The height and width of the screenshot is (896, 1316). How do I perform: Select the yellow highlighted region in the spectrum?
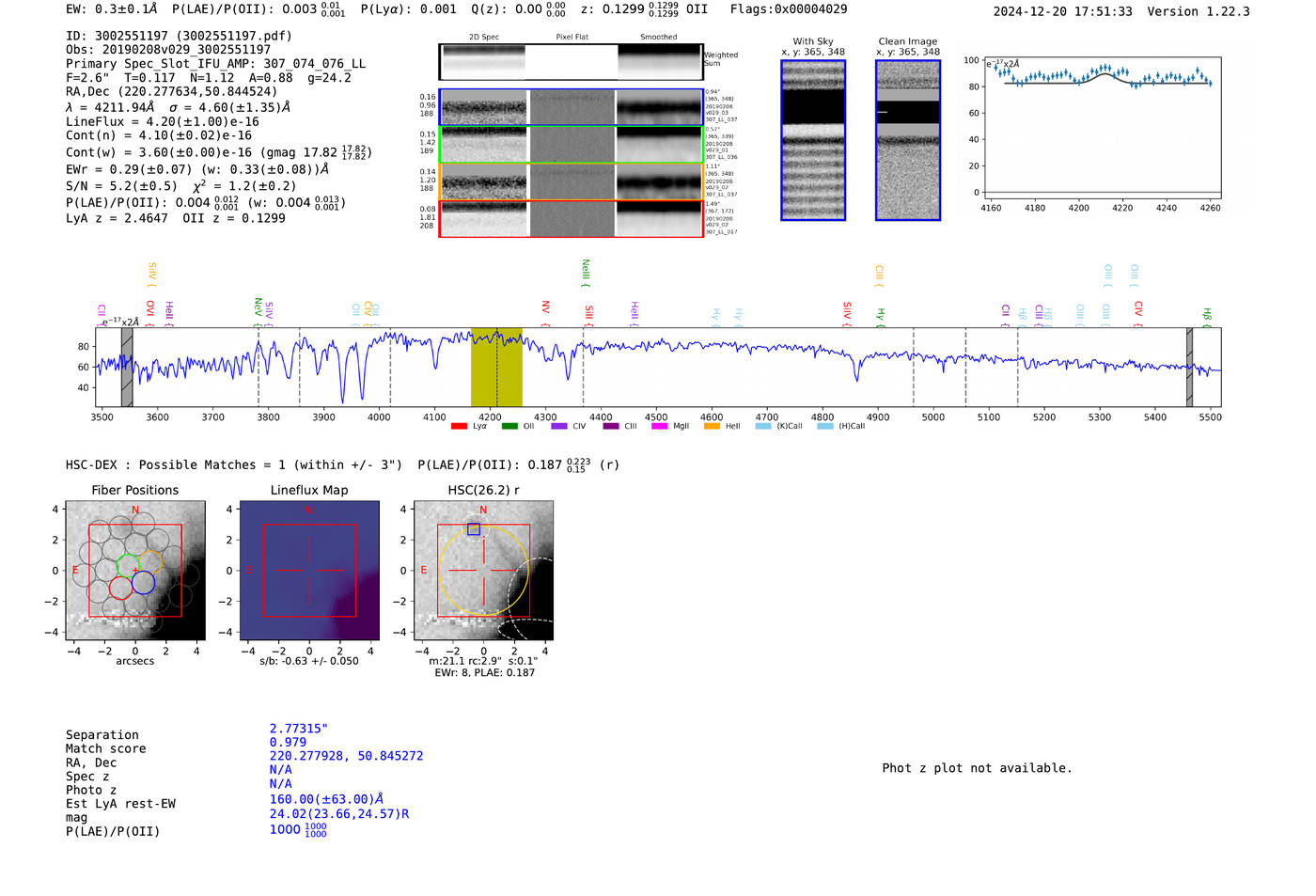pos(496,368)
